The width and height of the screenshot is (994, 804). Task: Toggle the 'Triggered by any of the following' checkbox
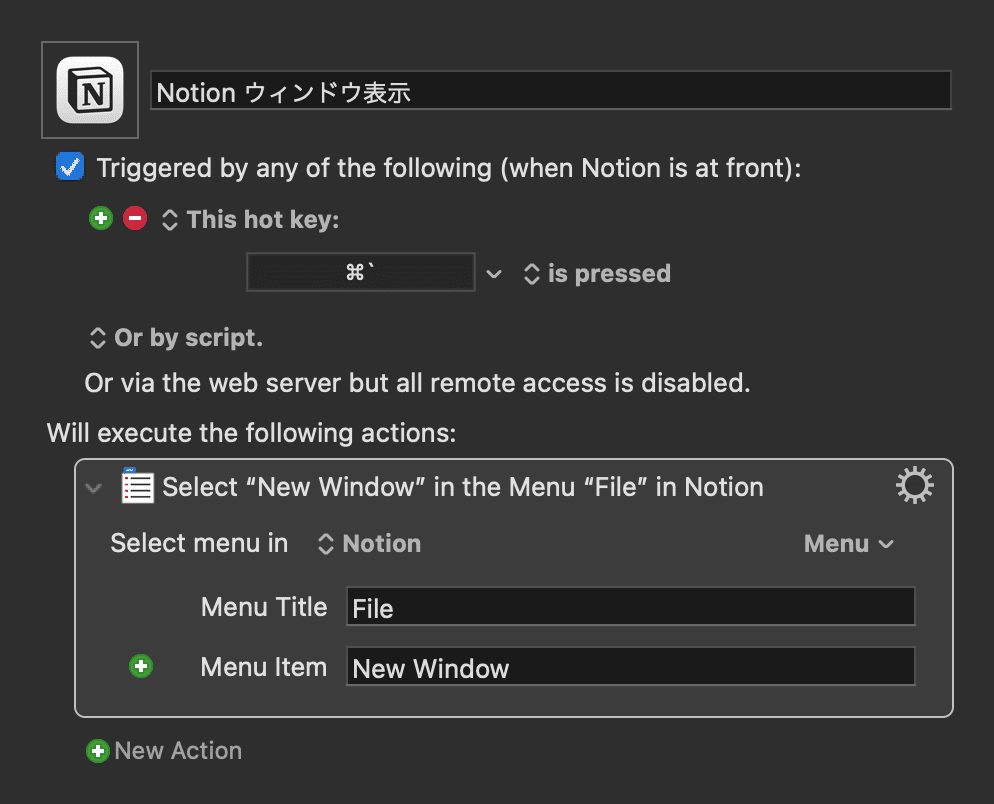coord(70,167)
